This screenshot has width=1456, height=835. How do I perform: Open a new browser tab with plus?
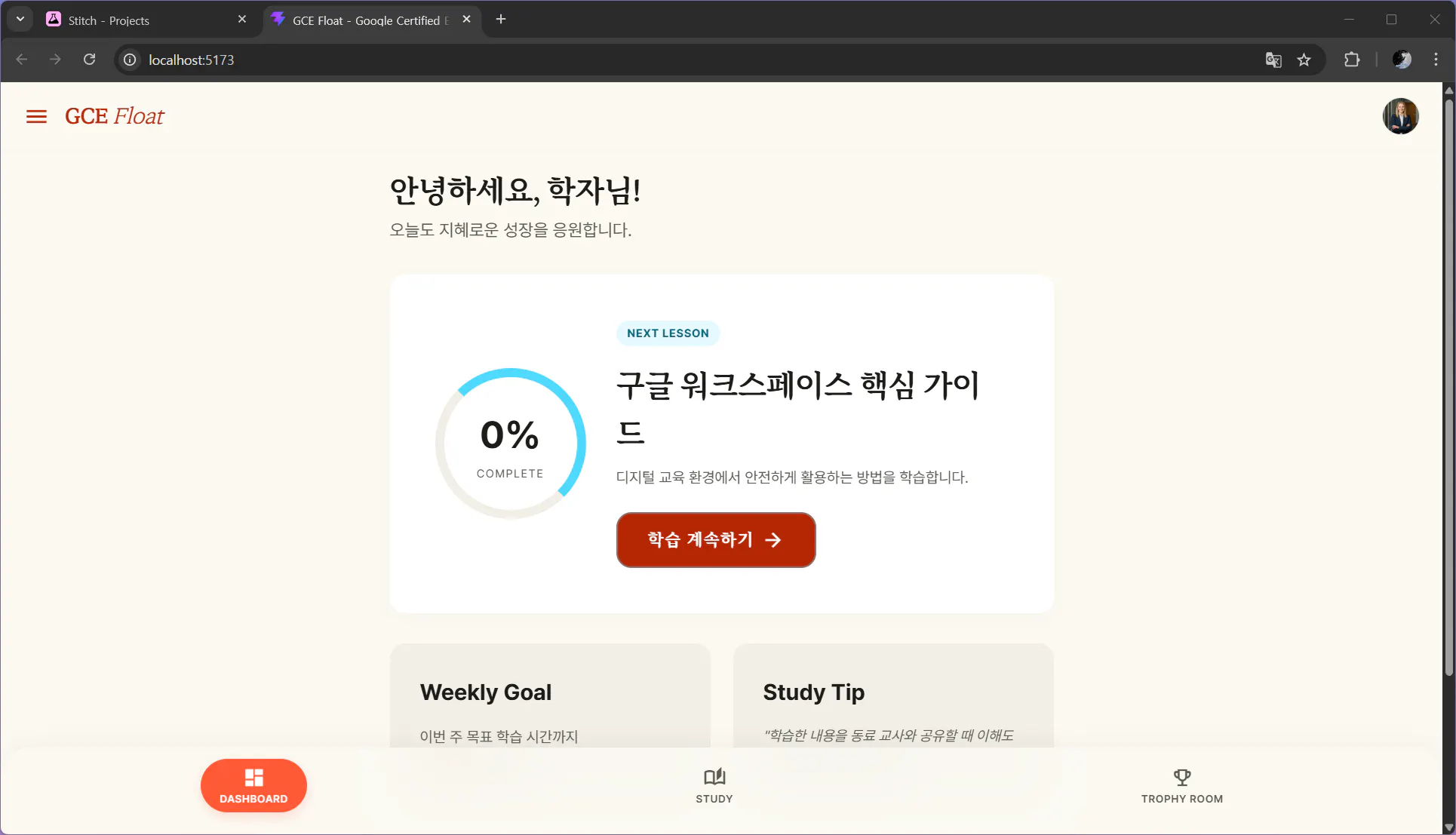click(x=501, y=20)
